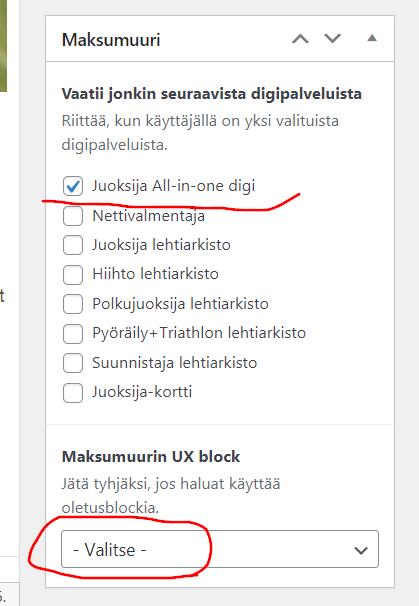Image resolution: width=419 pixels, height=606 pixels.
Task: Check the Suunnistaja lehtiarkisto box
Action: click(73, 363)
